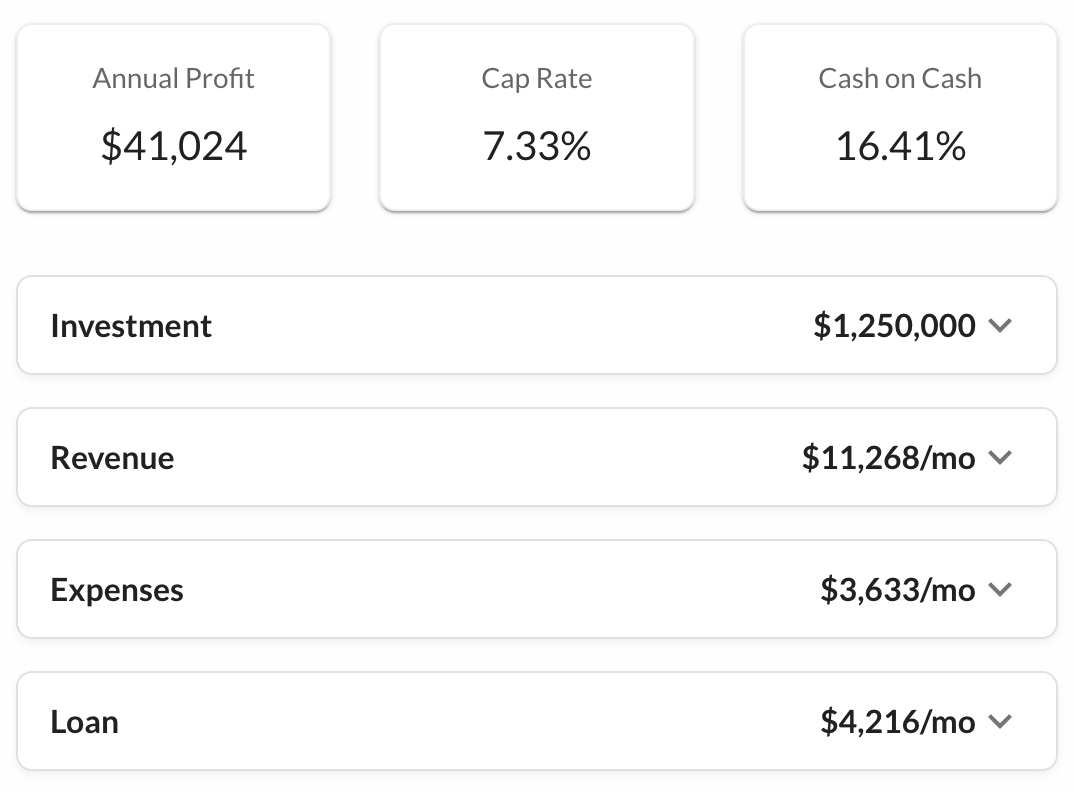The height and width of the screenshot is (792, 1074).
Task: Click the $11,268/mo revenue value
Action: pyautogui.click(x=886, y=457)
